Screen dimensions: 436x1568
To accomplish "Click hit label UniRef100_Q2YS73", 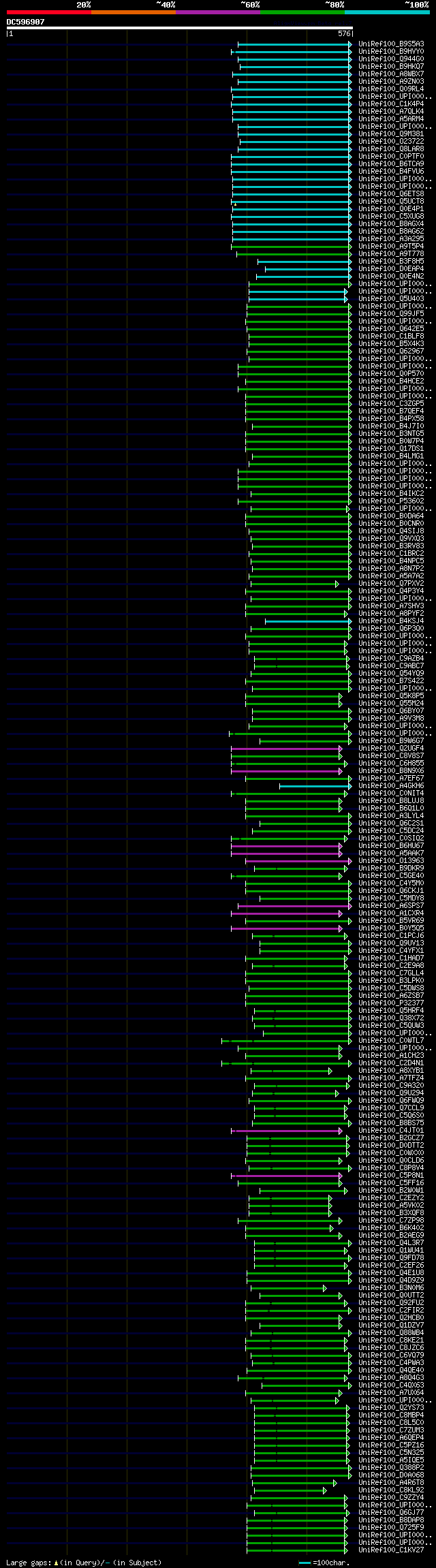I will click(x=391, y=1408).
